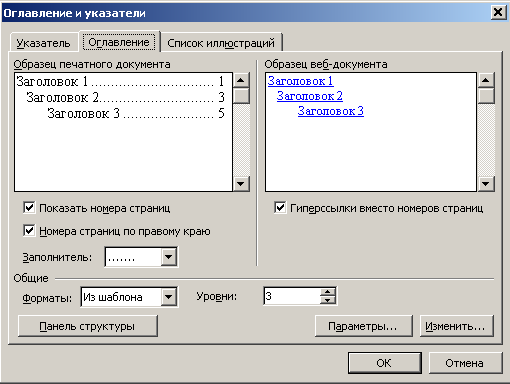Click web preview scroll down arrow

click(486, 184)
